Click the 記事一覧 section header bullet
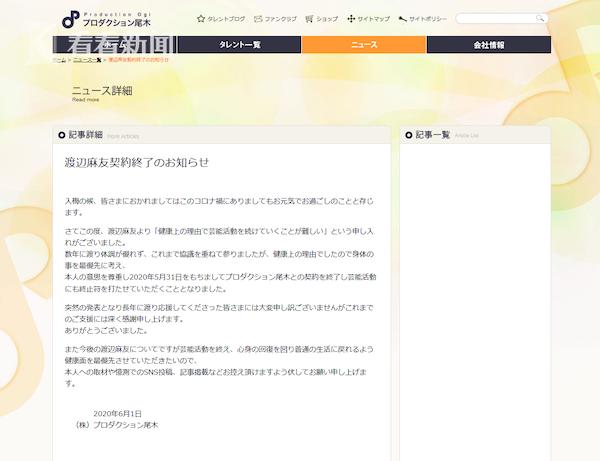600x461 pixels. [409, 135]
